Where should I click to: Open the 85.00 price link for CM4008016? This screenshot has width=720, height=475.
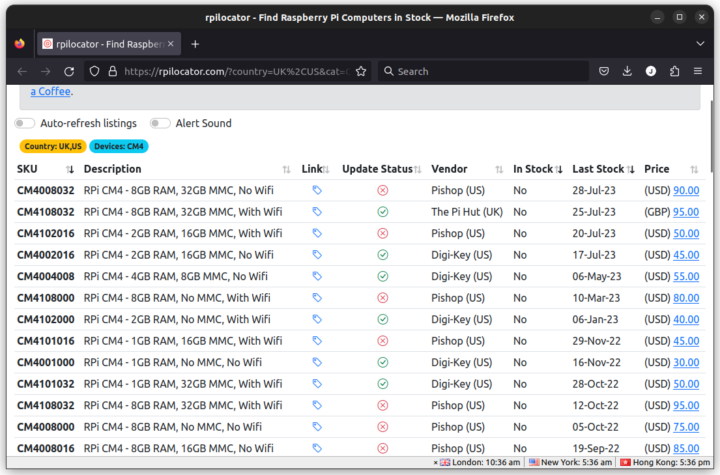(x=686, y=448)
